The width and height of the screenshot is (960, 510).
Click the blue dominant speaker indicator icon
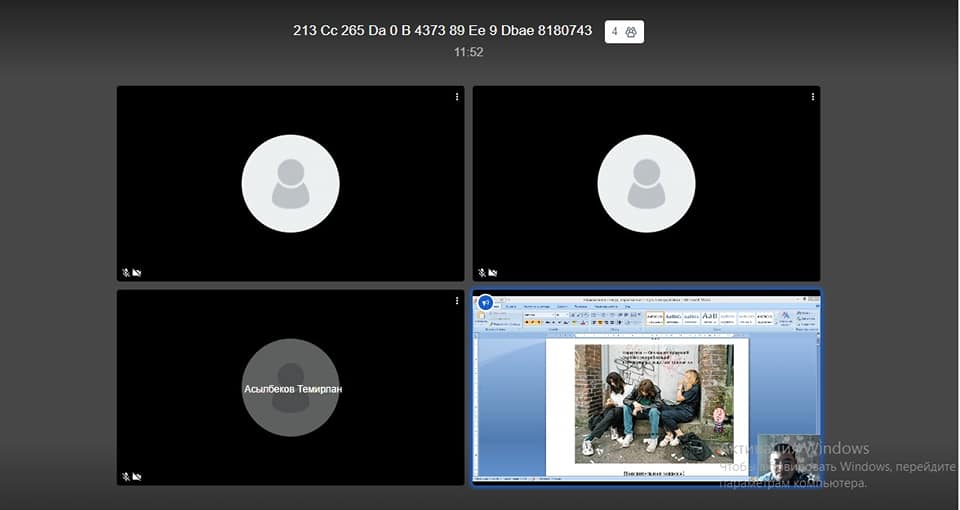(485, 302)
